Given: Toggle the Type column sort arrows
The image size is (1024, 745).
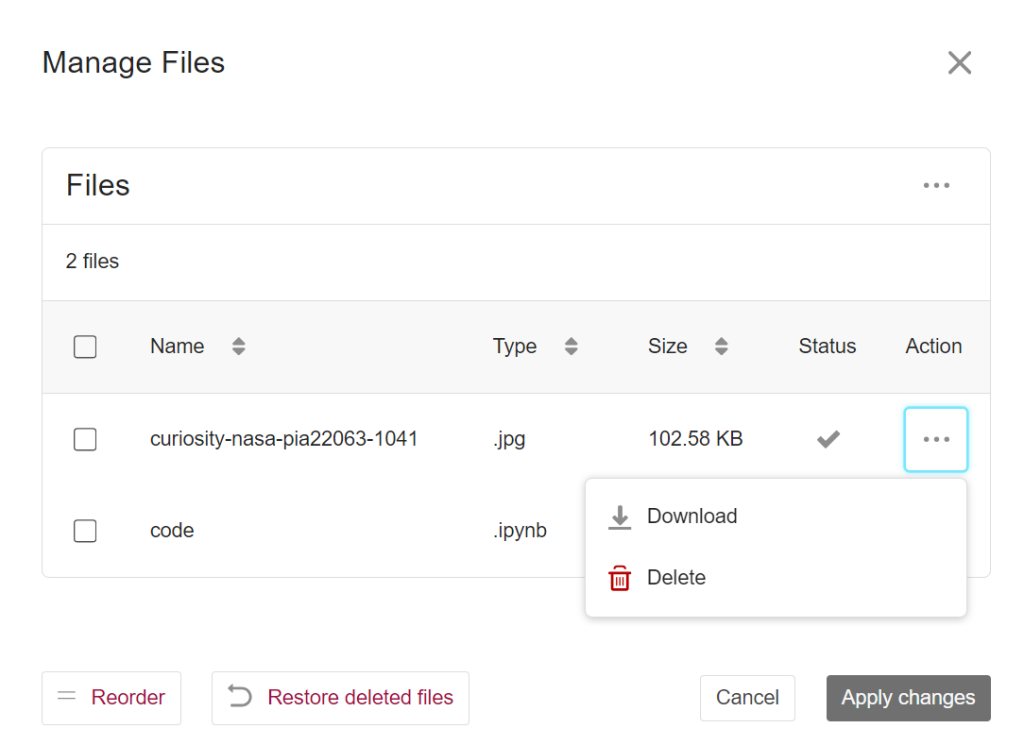Looking at the screenshot, I should click(570, 346).
